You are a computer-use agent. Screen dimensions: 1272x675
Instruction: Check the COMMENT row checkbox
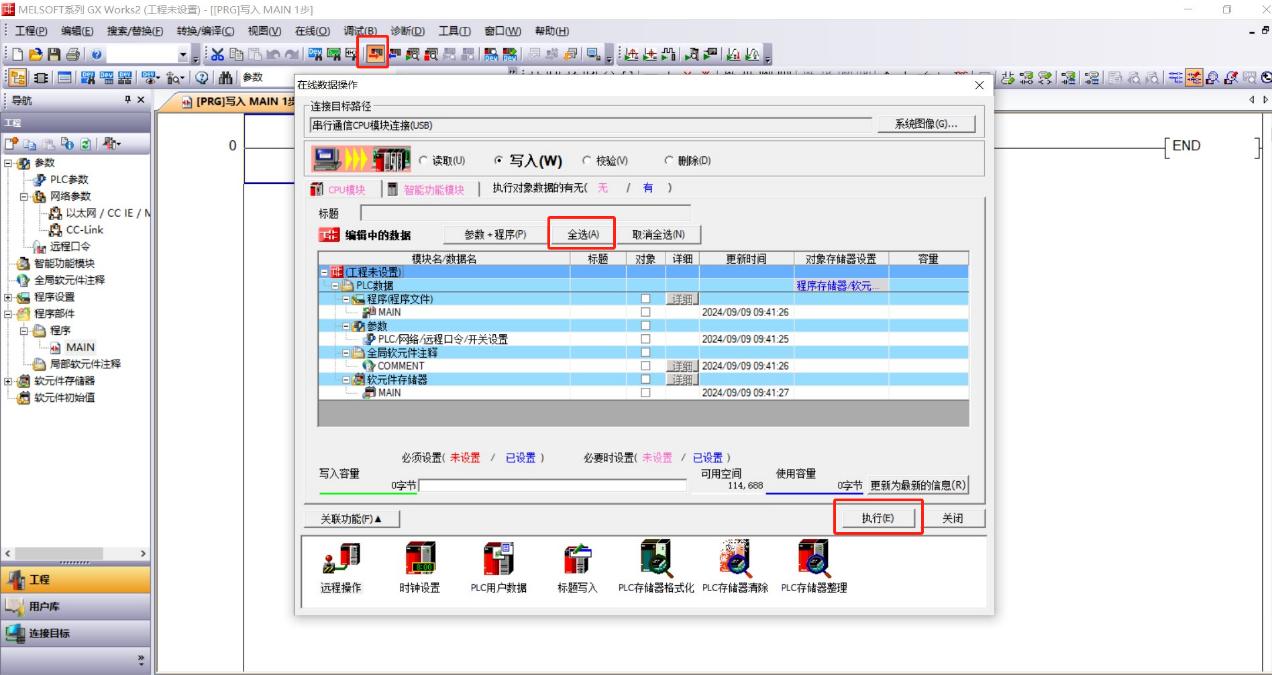pyautogui.click(x=645, y=366)
